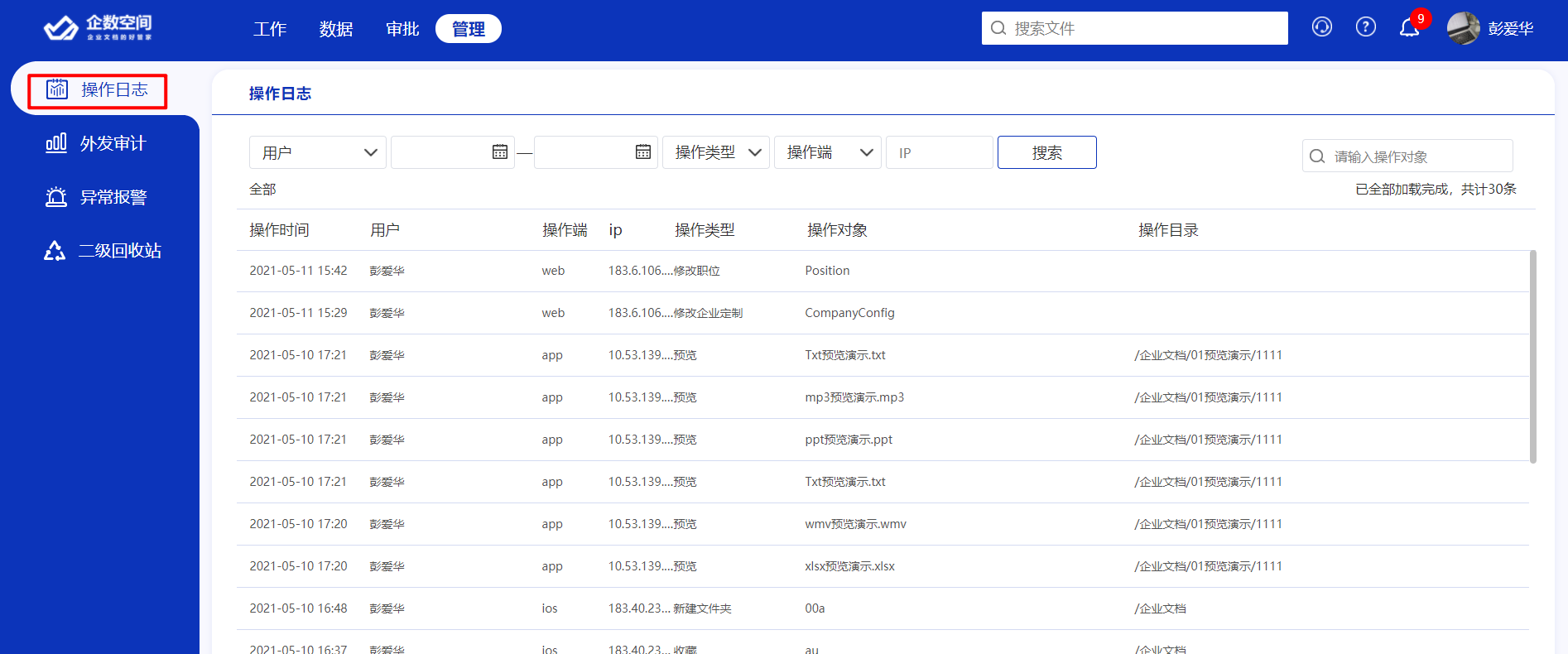Expand the 操作端 dropdown

[x=828, y=152]
